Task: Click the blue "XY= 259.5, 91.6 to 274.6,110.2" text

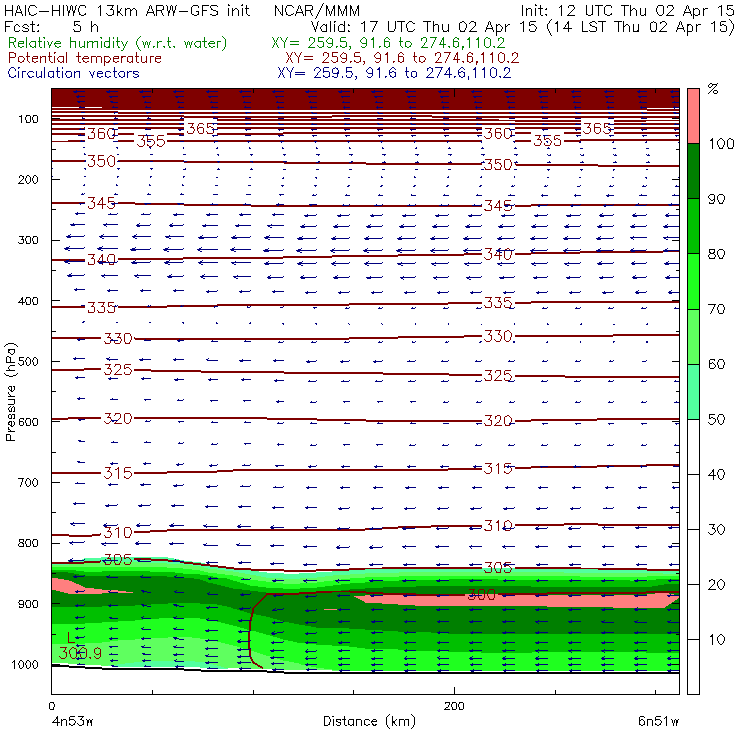Action: [394, 73]
